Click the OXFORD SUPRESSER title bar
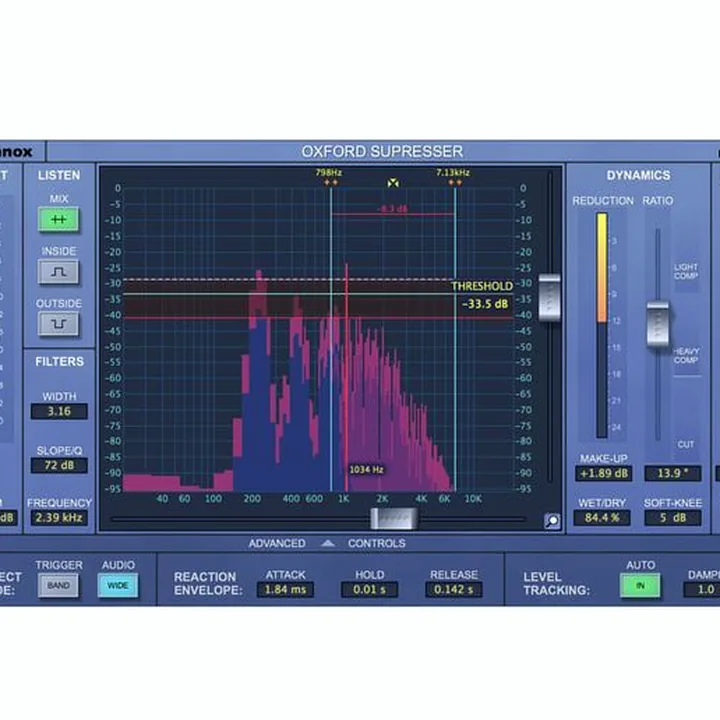Image resolution: width=720 pixels, height=720 pixels. 382,152
